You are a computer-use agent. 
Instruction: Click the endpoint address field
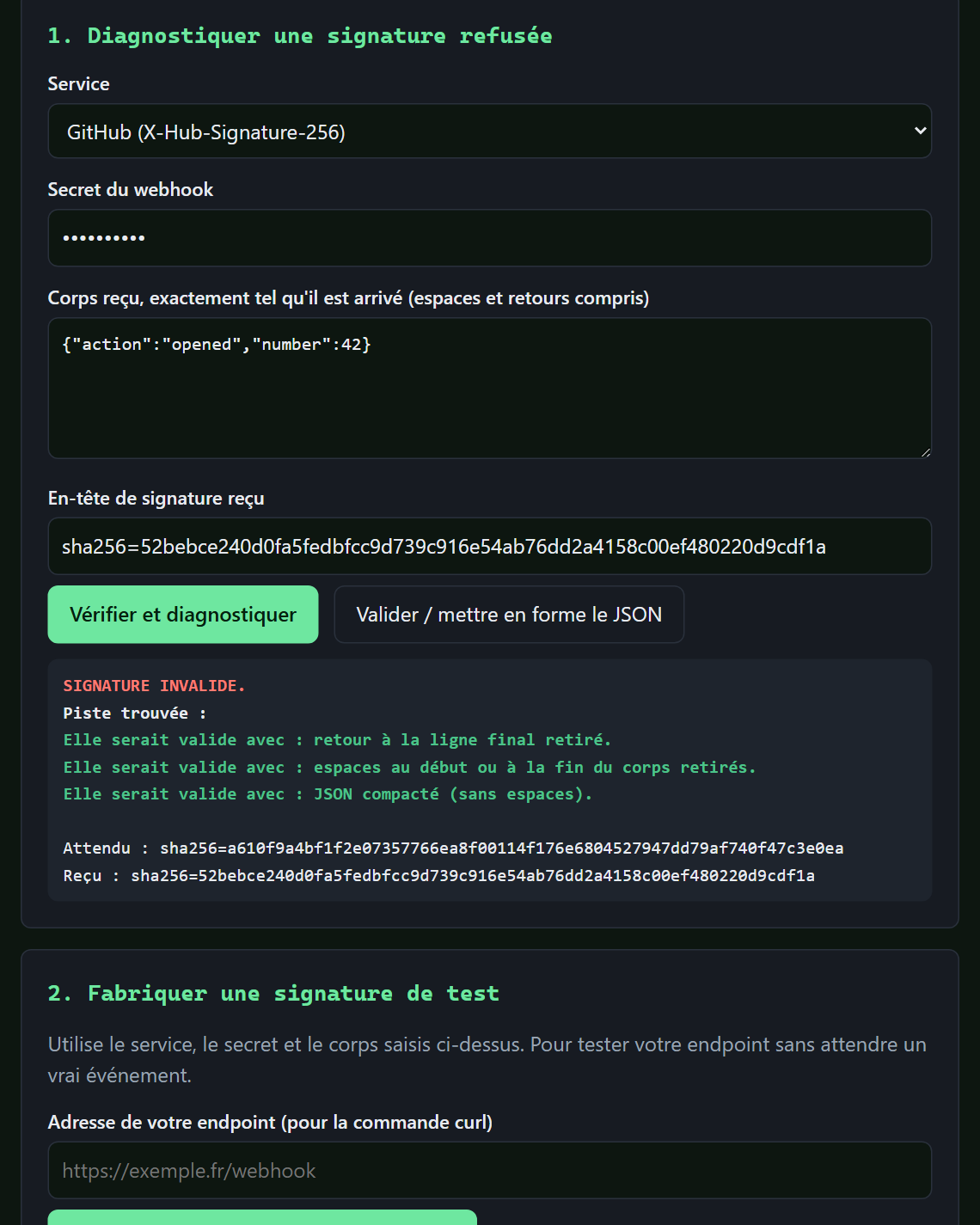(x=489, y=1170)
